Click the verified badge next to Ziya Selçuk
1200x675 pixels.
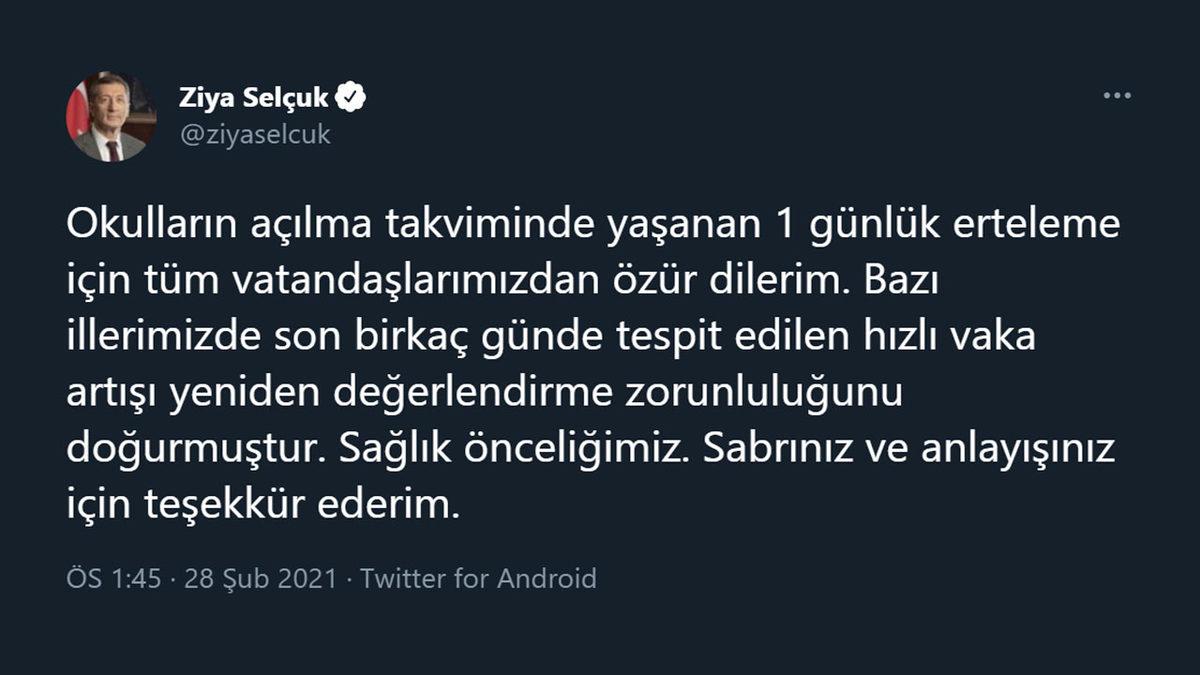(348, 95)
